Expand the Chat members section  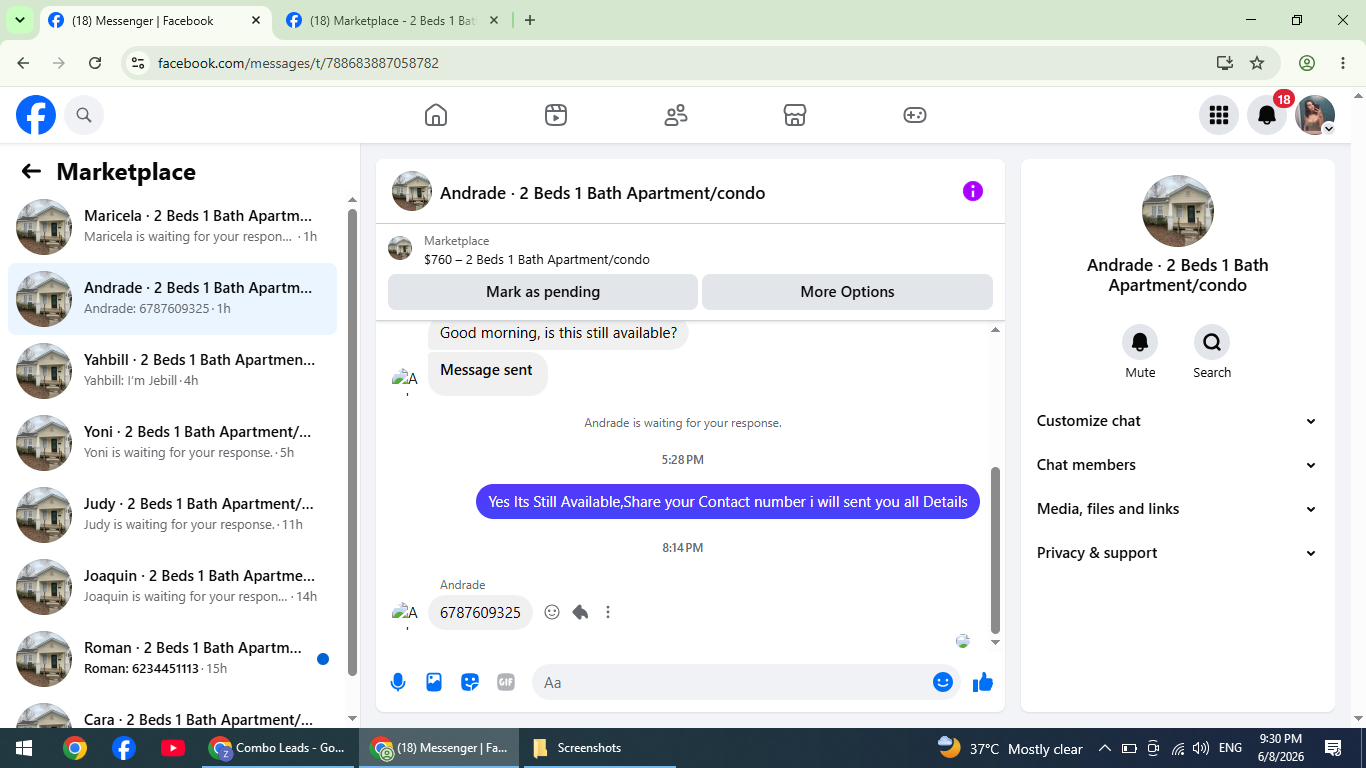click(x=1177, y=465)
